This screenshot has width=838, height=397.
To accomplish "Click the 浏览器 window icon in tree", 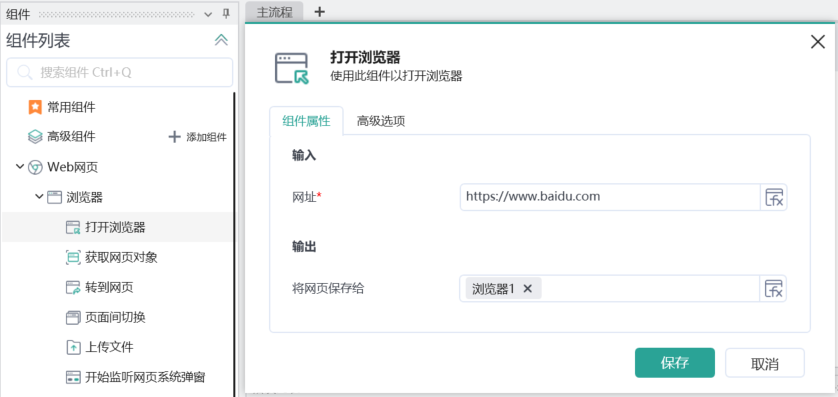I will tap(54, 198).
